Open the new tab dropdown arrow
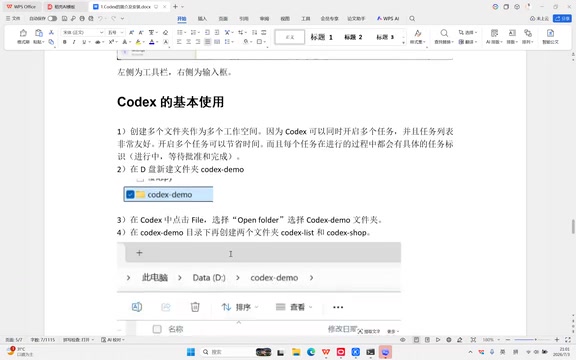The width and height of the screenshot is (576, 360). point(183,7)
